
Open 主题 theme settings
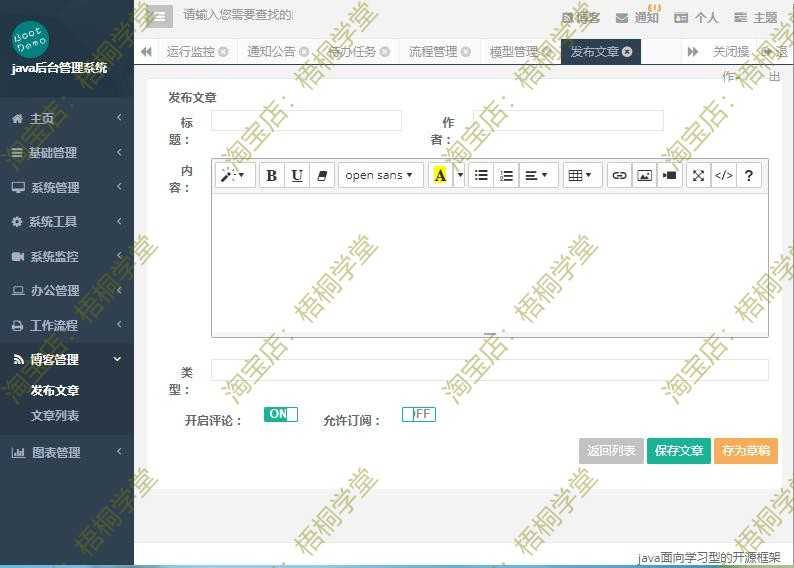756,18
